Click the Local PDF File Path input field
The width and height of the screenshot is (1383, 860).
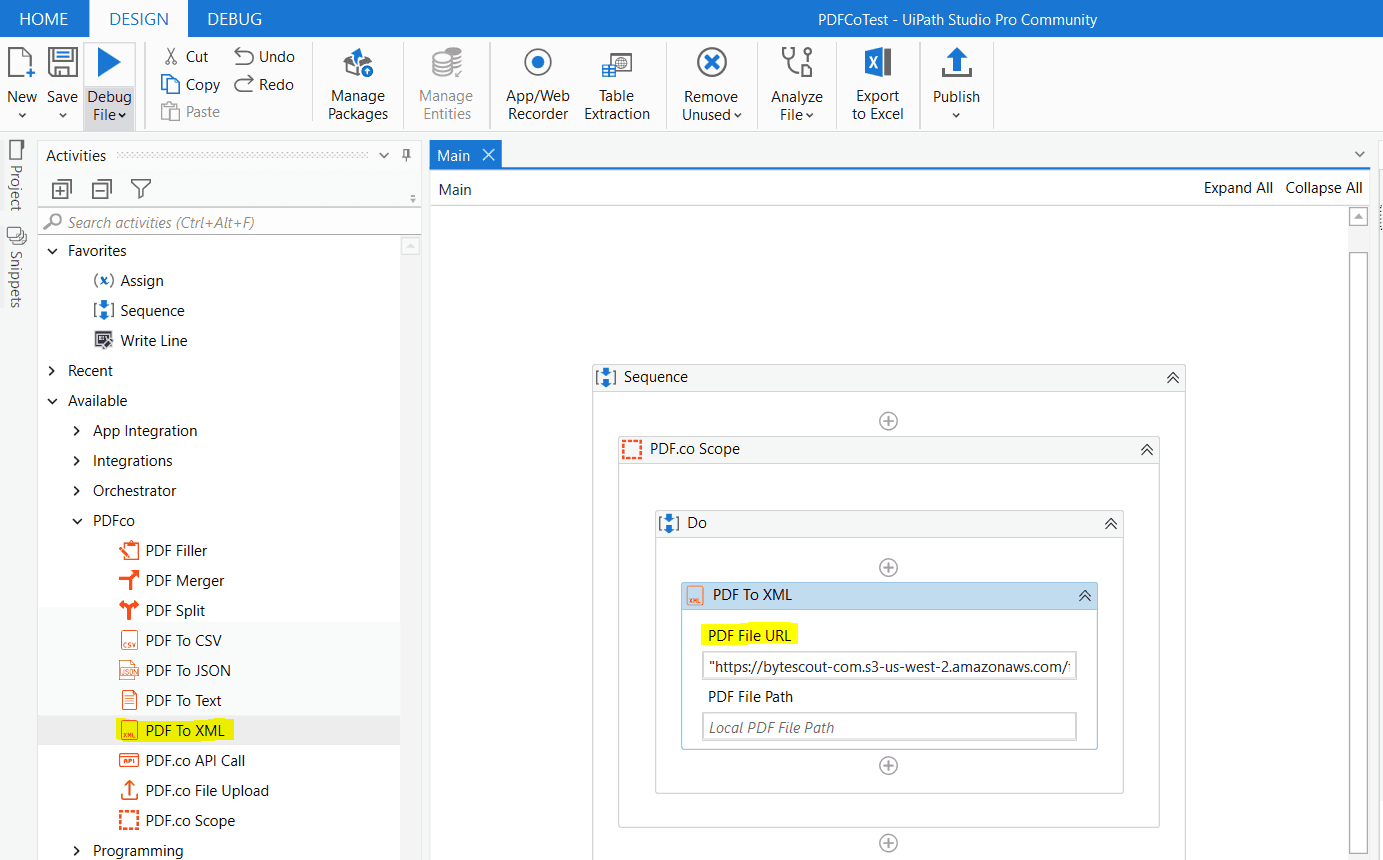coord(888,726)
